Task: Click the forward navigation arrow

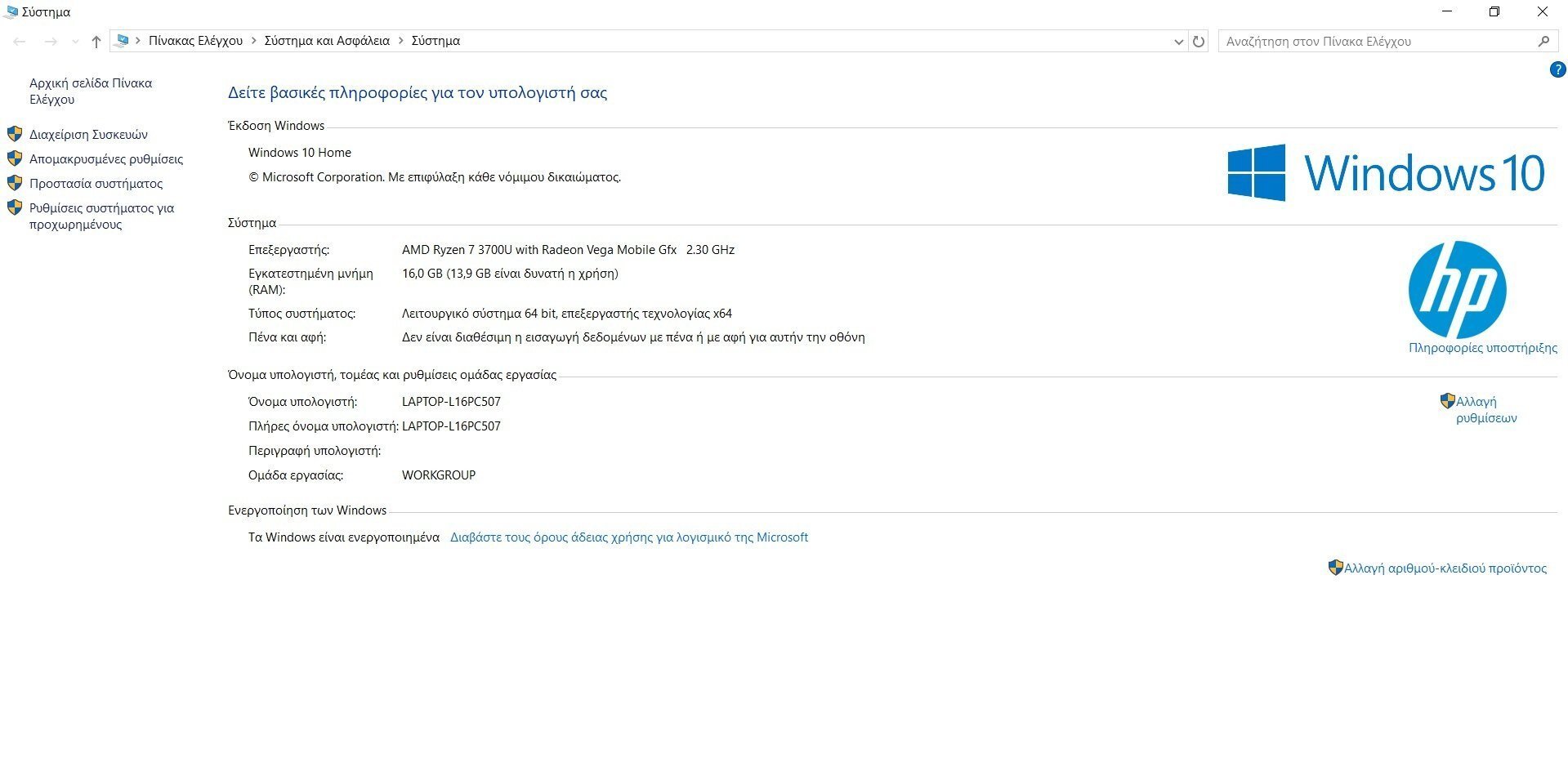Action: click(51, 41)
